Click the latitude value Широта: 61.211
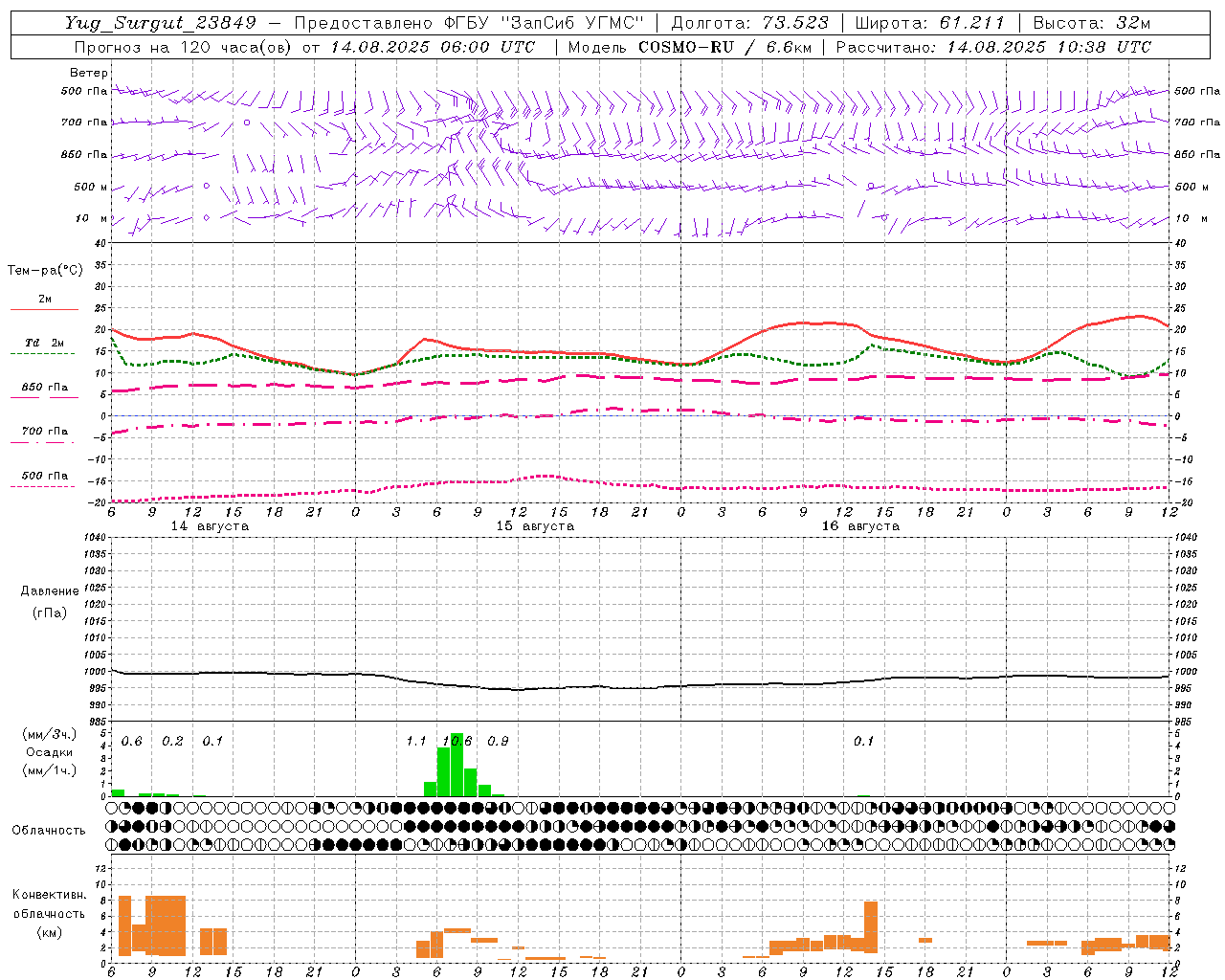Image resolution: width=1225 pixels, height=980 pixels. coord(930,23)
